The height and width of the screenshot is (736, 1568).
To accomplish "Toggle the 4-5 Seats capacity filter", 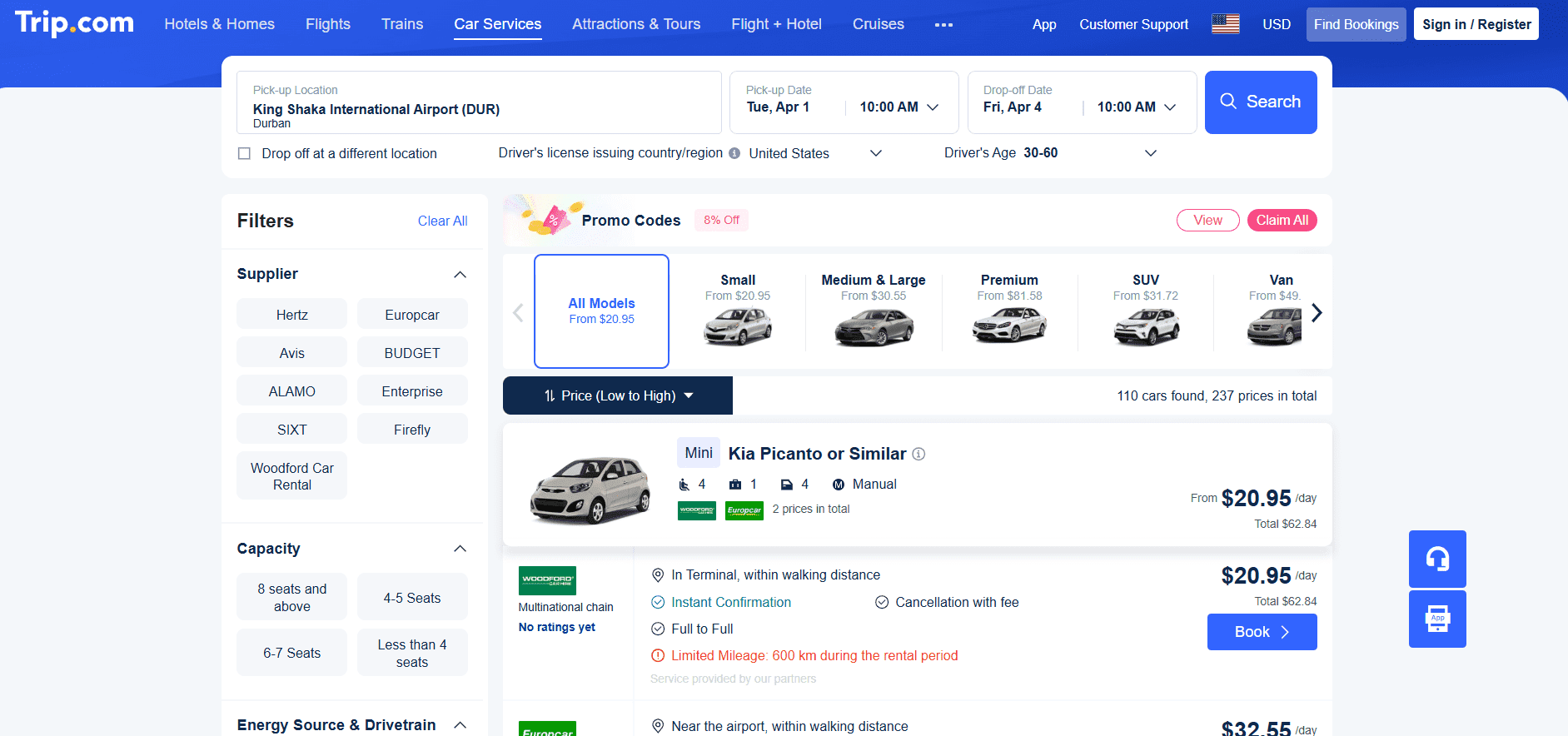I will click(x=412, y=597).
